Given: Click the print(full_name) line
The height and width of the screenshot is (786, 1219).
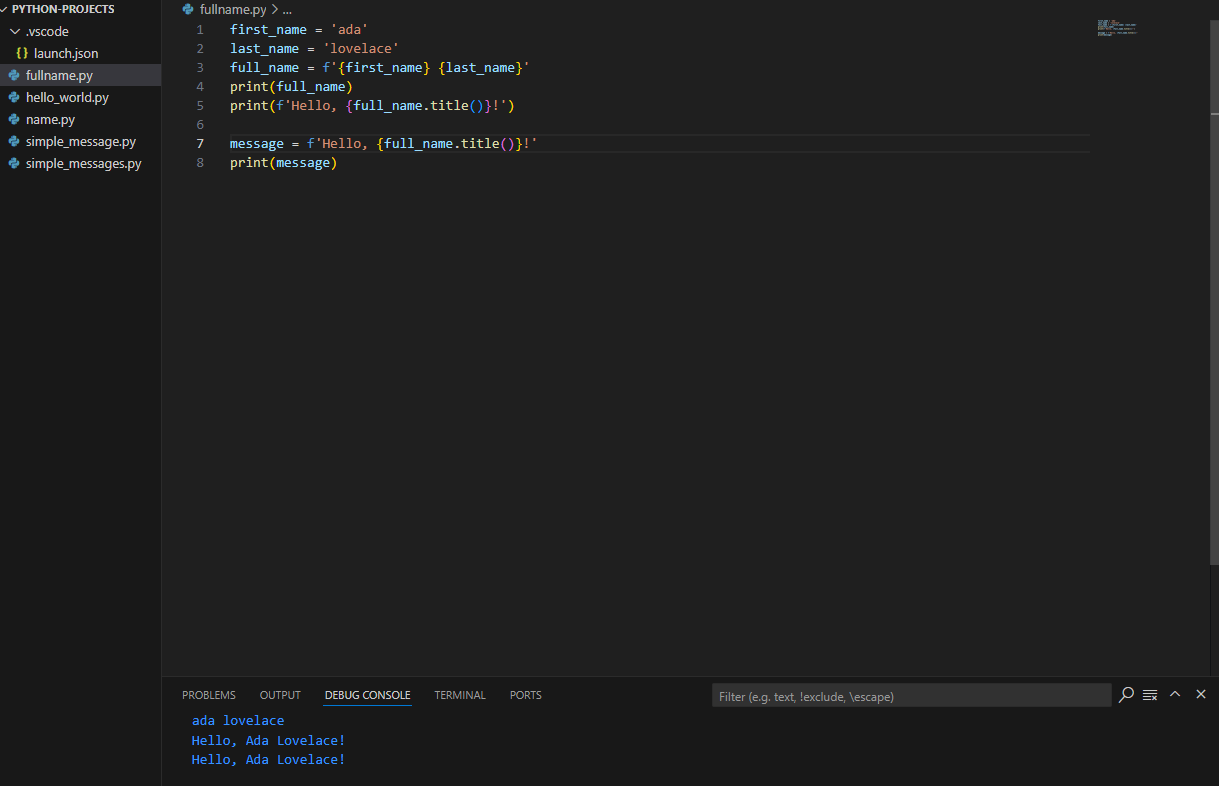Looking at the screenshot, I should [x=291, y=86].
